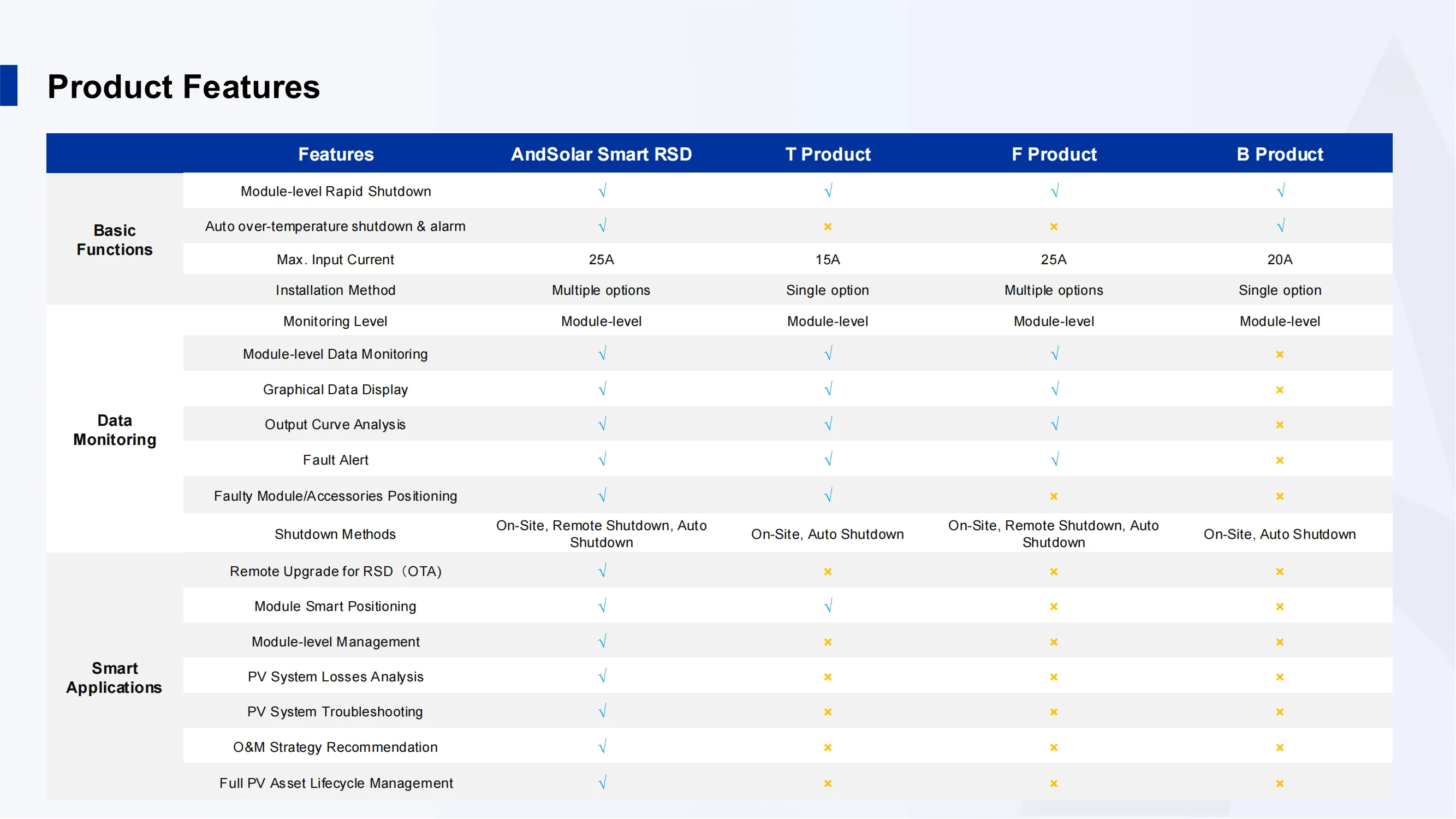Click AndSolar checkmark for Full PV Asset Lifecycle

602,783
